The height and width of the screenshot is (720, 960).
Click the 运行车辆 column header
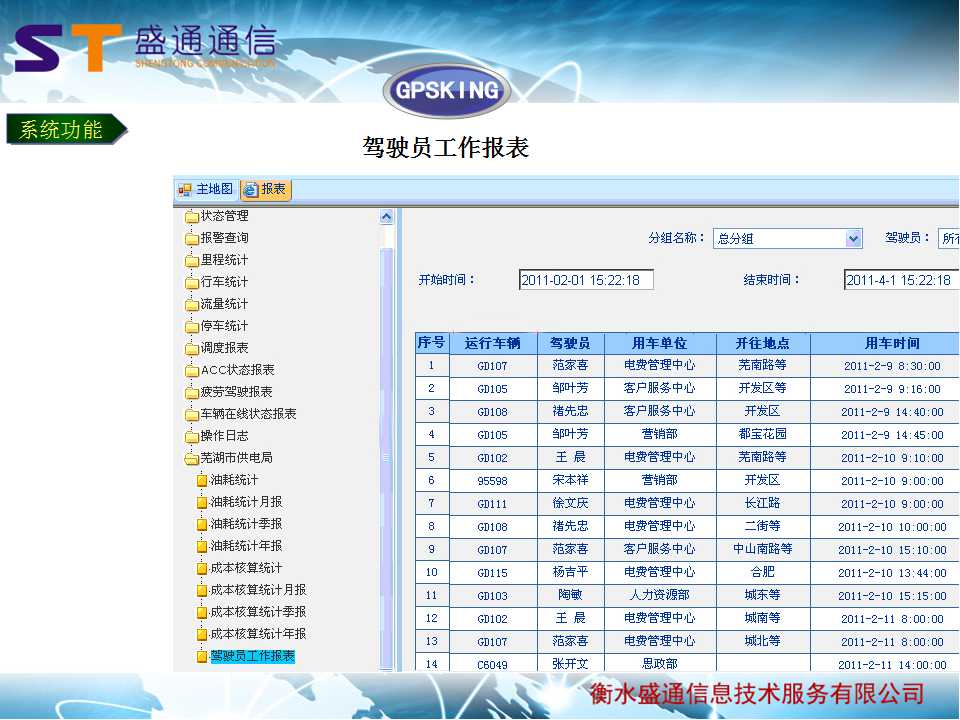click(x=493, y=343)
